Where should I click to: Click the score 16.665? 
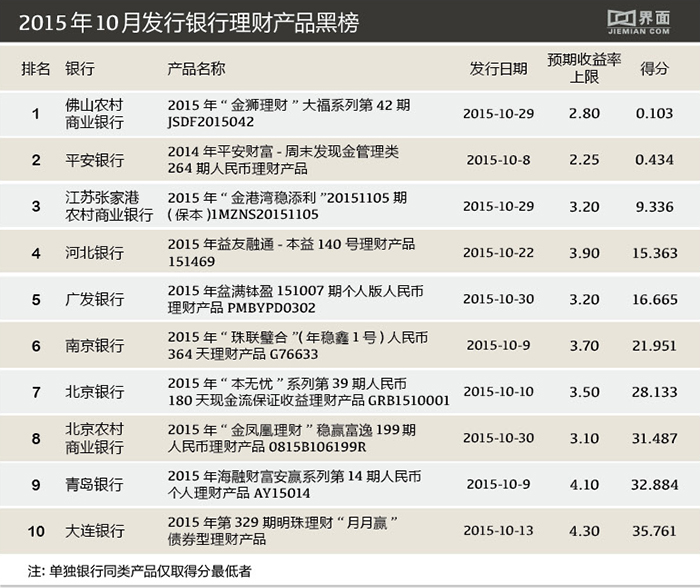pos(654,299)
